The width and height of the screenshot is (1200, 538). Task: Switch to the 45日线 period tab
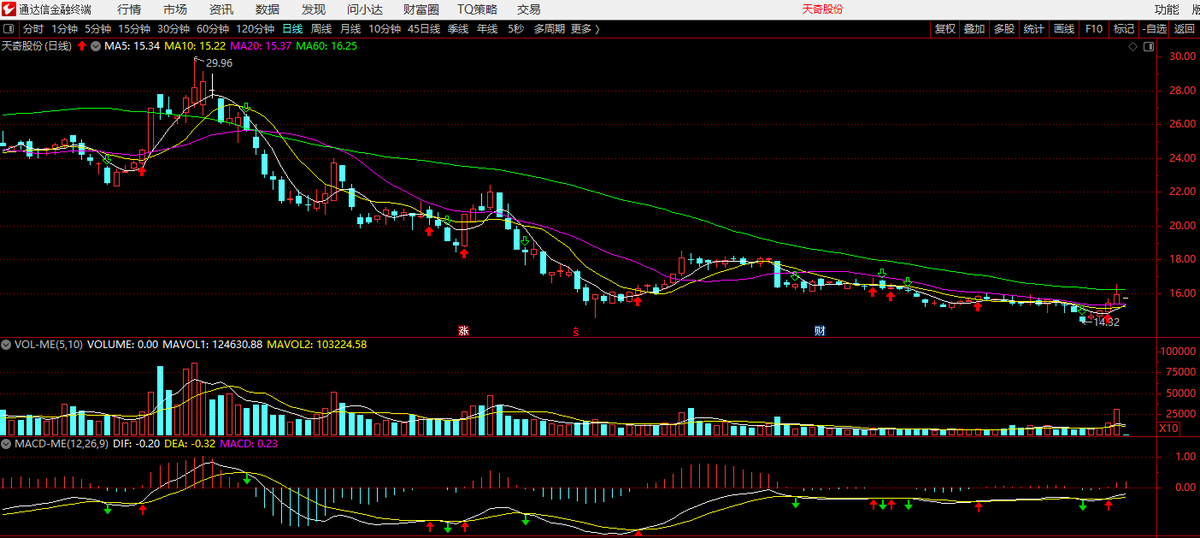click(424, 29)
